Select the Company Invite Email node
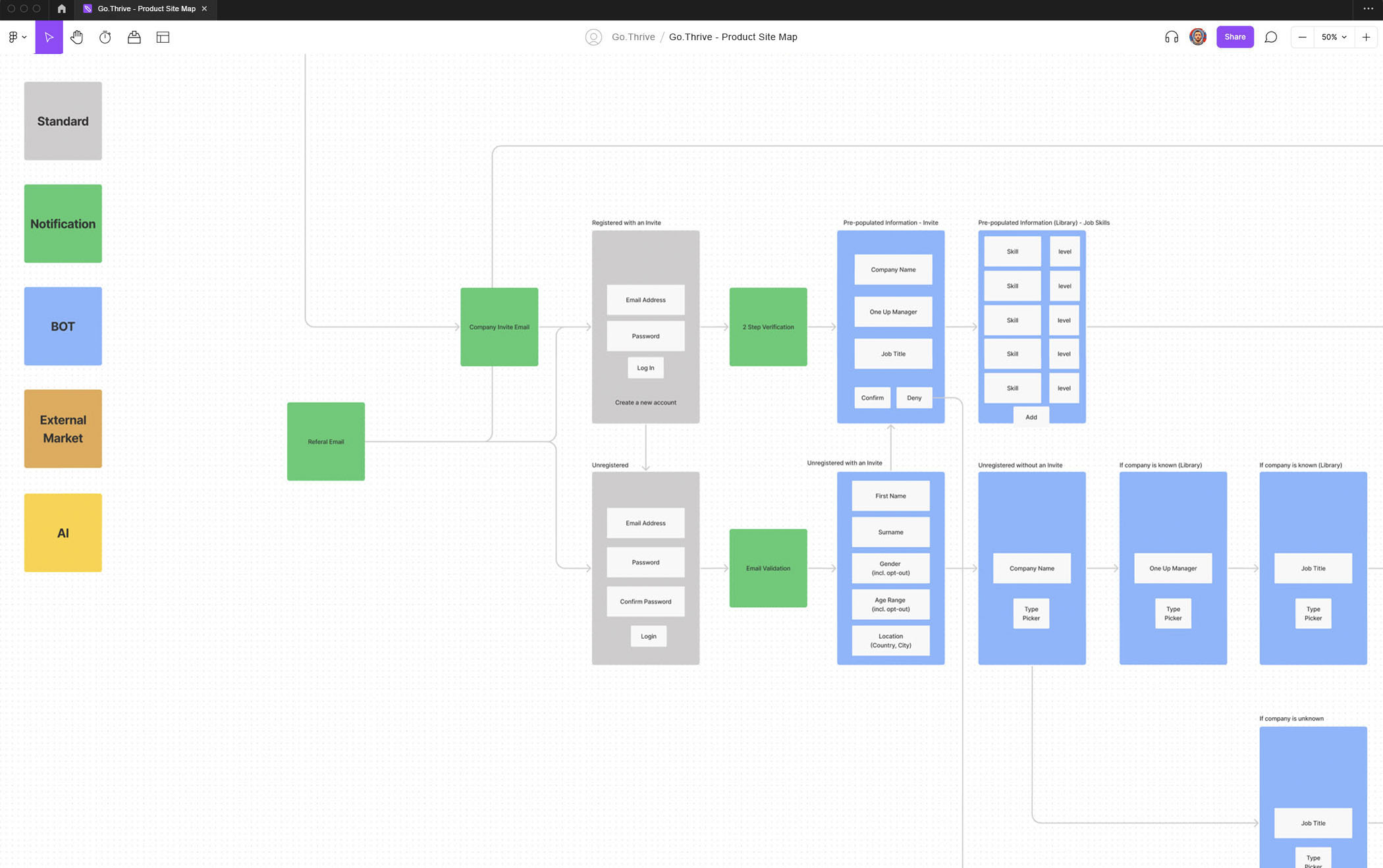 [x=499, y=327]
